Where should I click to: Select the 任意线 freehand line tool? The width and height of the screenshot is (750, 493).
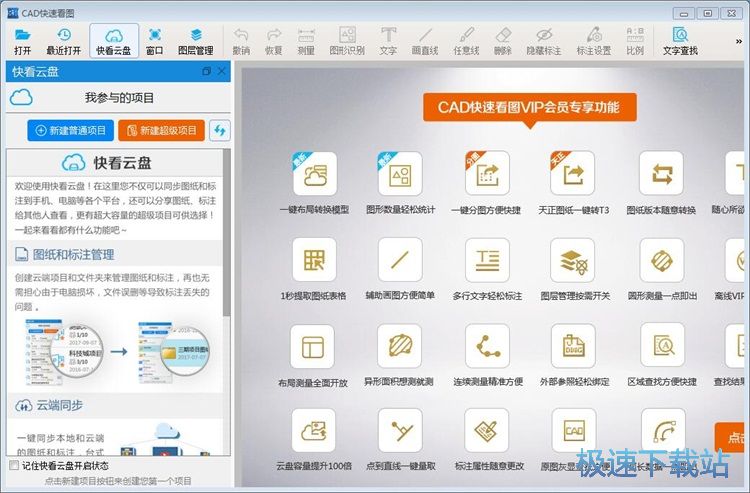pos(466,41)
